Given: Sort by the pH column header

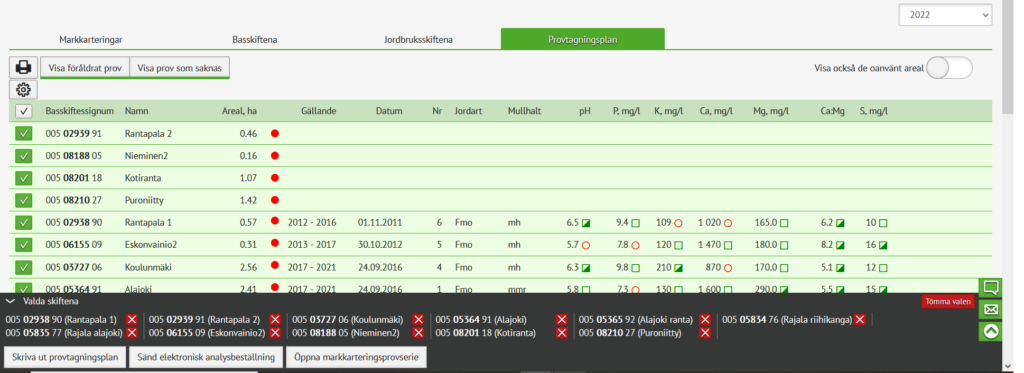Looking at the screenshot, I should tap(584, 111).
